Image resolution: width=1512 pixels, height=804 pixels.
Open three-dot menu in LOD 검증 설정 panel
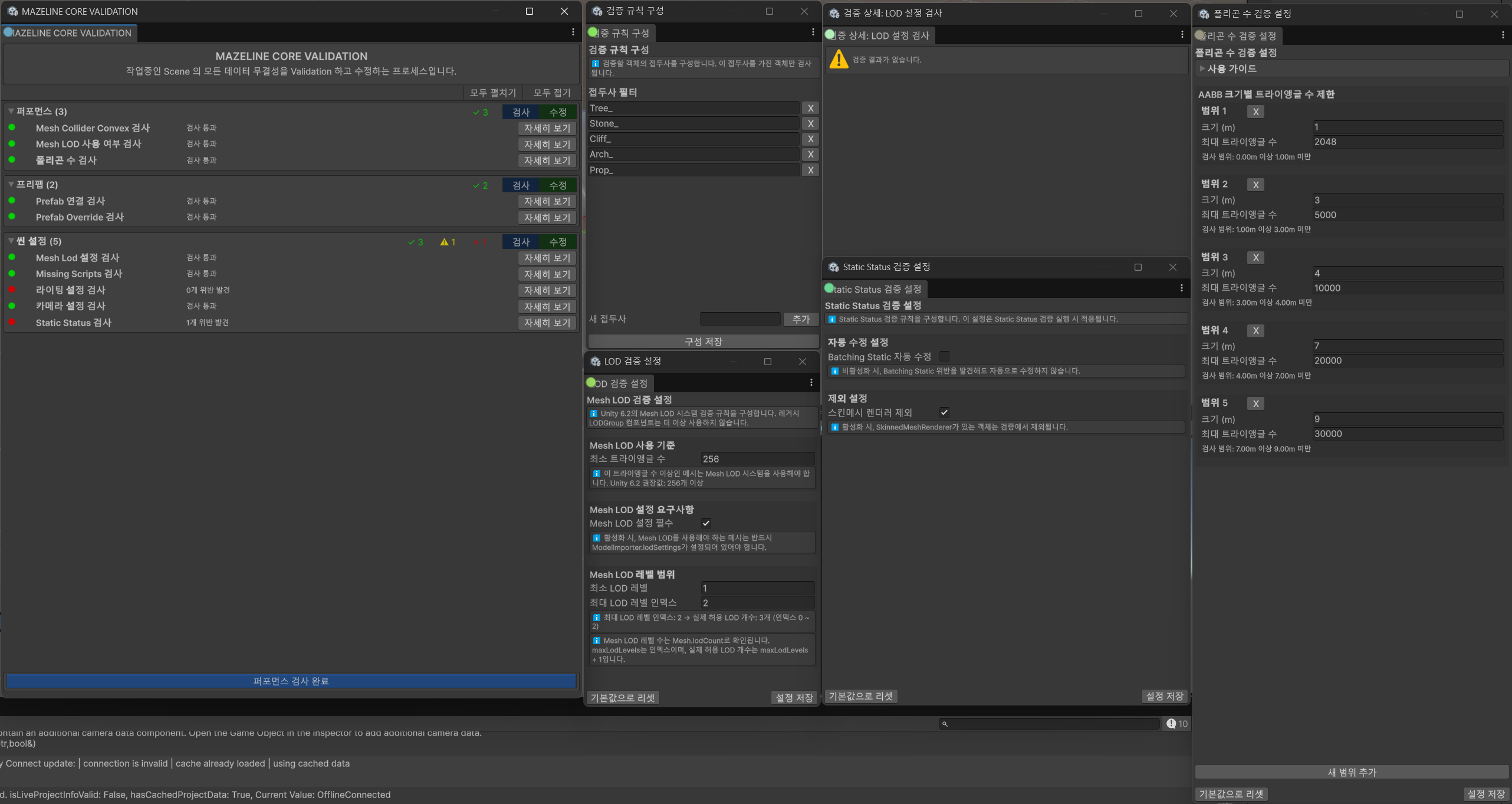pyautogui.click(x=811, y=383)
